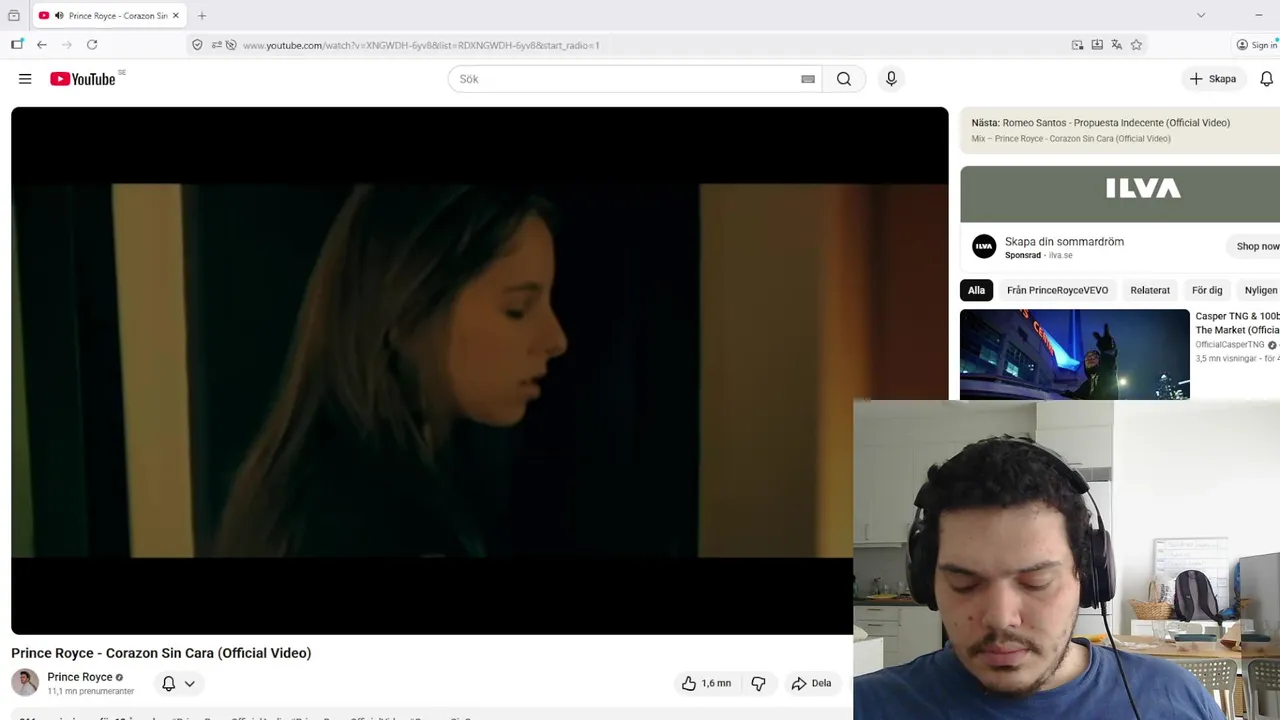
Task: Click the video title Corazon Sin Cara
Action: coord(161,653)
